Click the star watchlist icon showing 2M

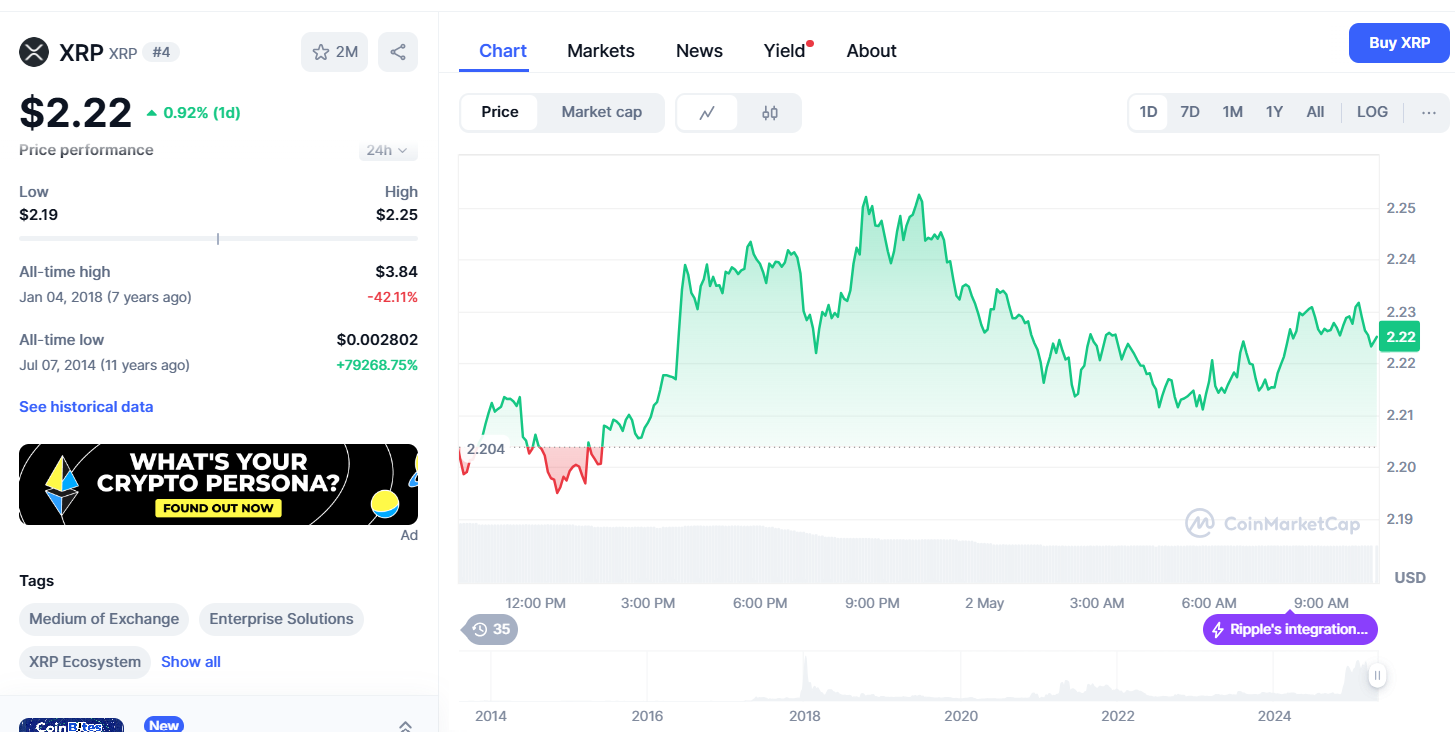pyautogui.click(x=334, y=52)
